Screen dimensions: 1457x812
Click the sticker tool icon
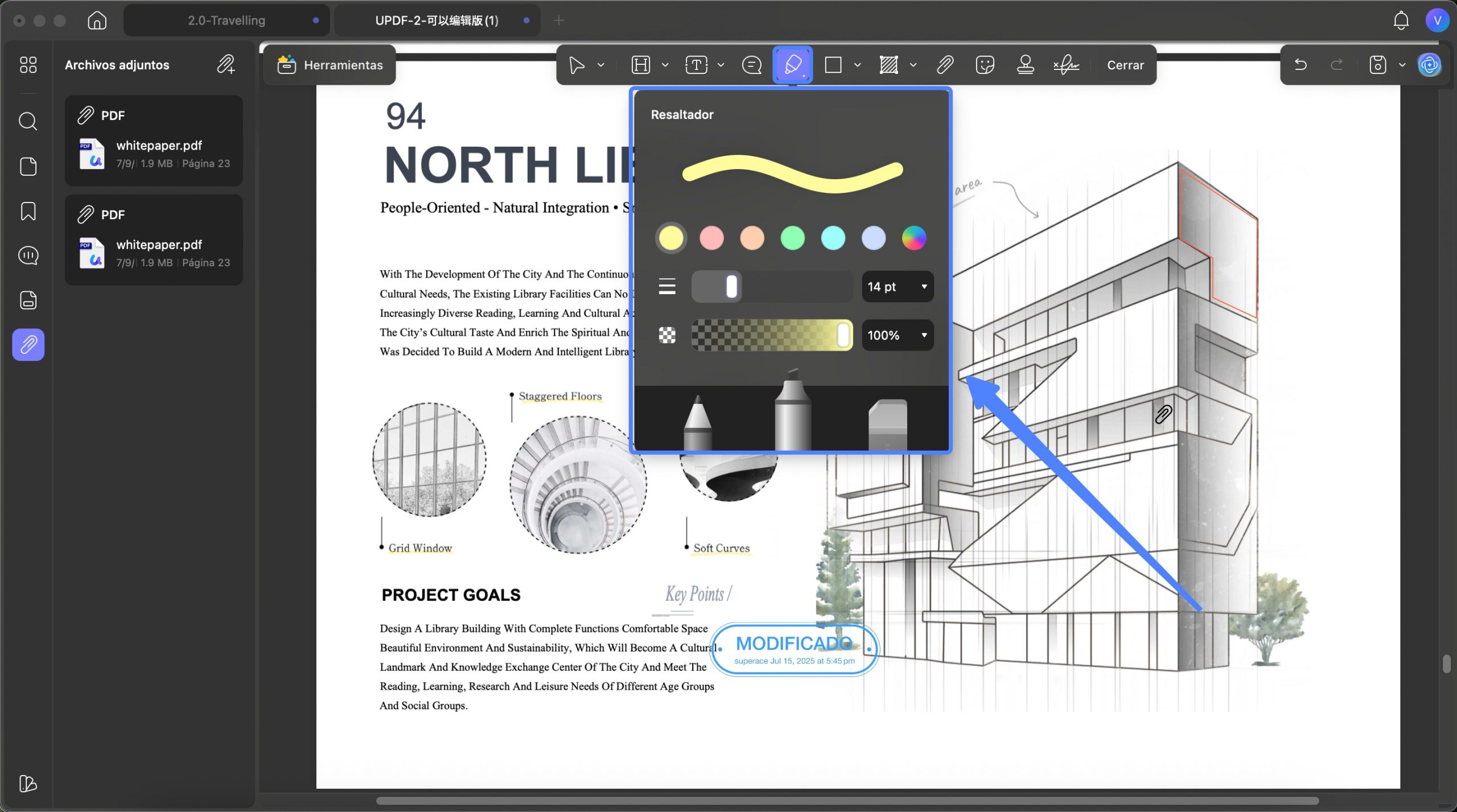point(985,65)
